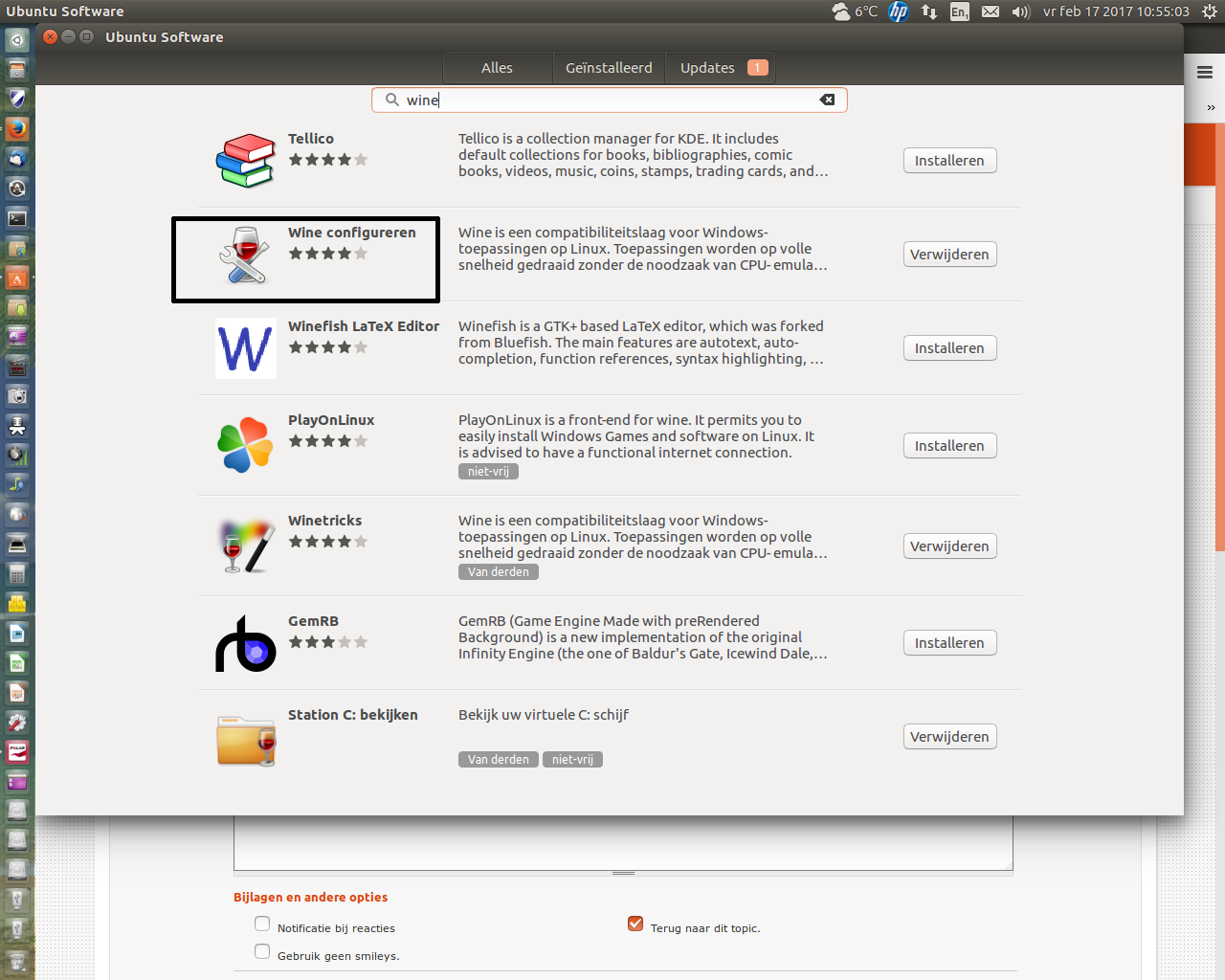Open Firefox from the launcher
The height and width of the screenshot is (980, 1225).
tap(17, 128)
